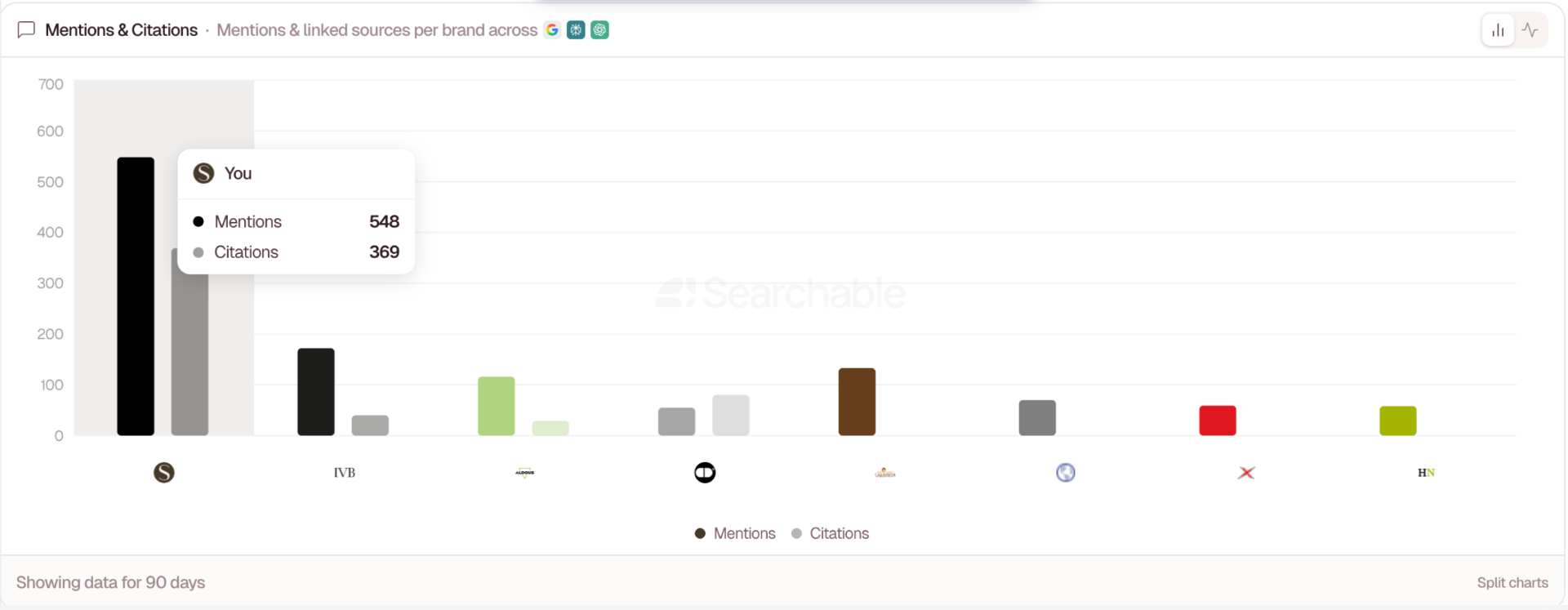Image resolution: width=1568 pixels, height=610 pixels.
Task: Select the IVB brand label
Action: point(345,472)
